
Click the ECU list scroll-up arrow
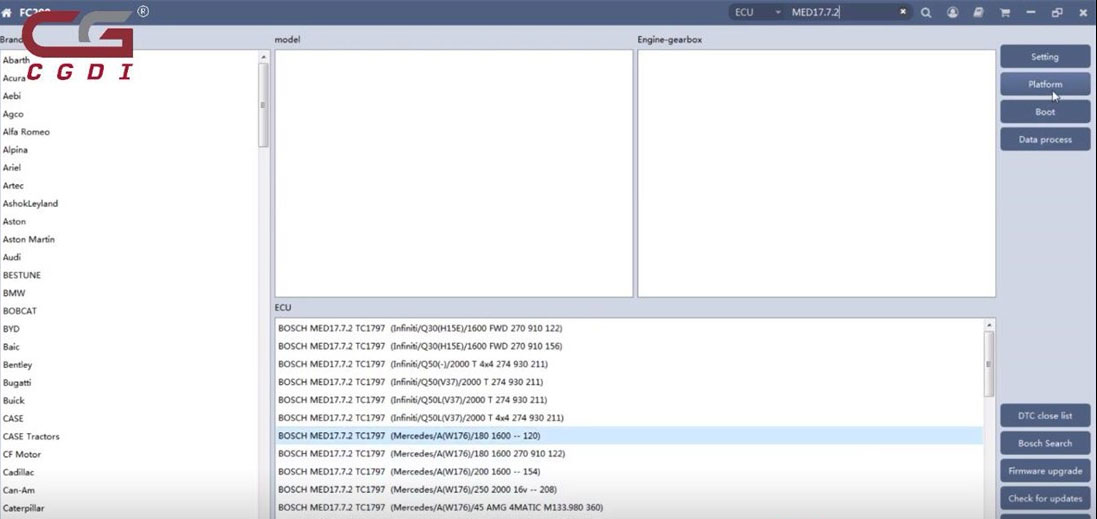pos(989,325)
